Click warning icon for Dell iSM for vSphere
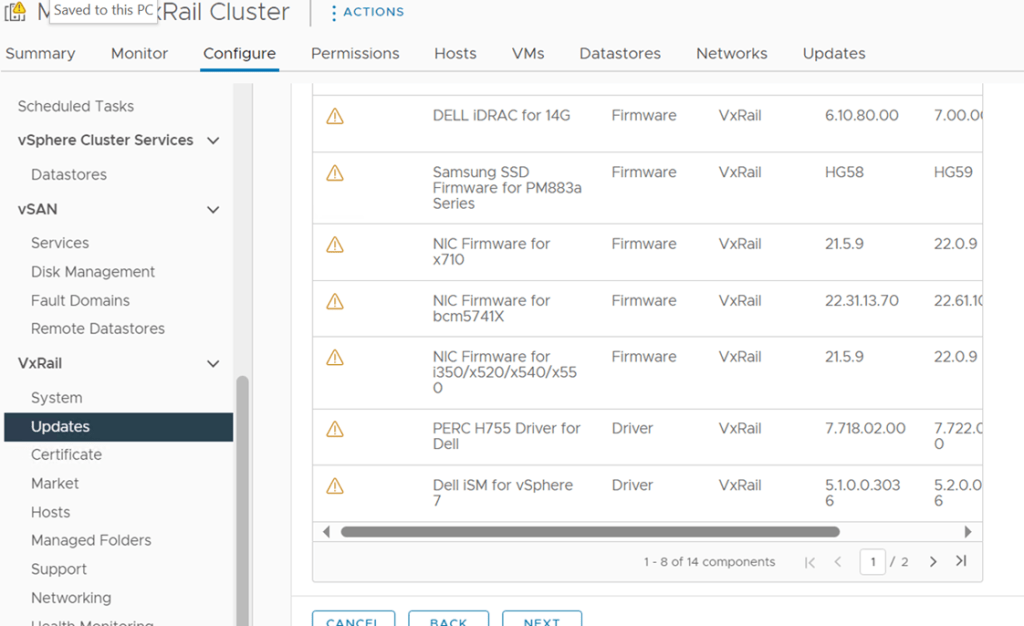The height and width of the screenshot is (626, 1024). pyautogui.click(x=335, y=486)
